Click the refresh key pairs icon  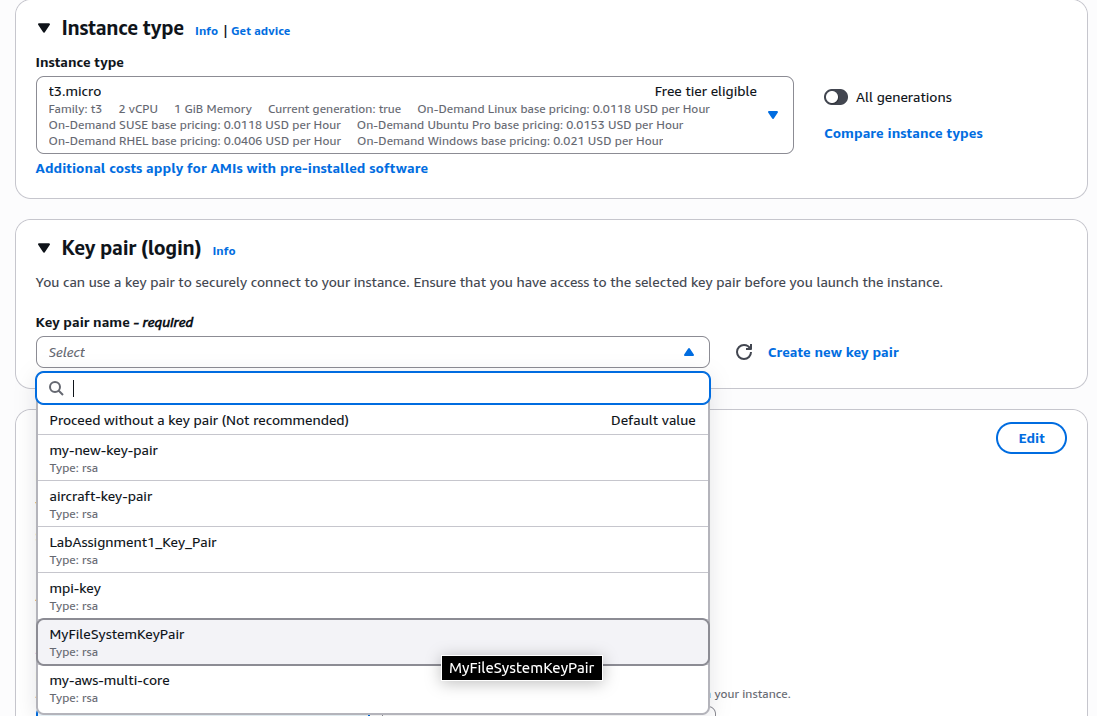pyautogui.click(x=743, y=352)
